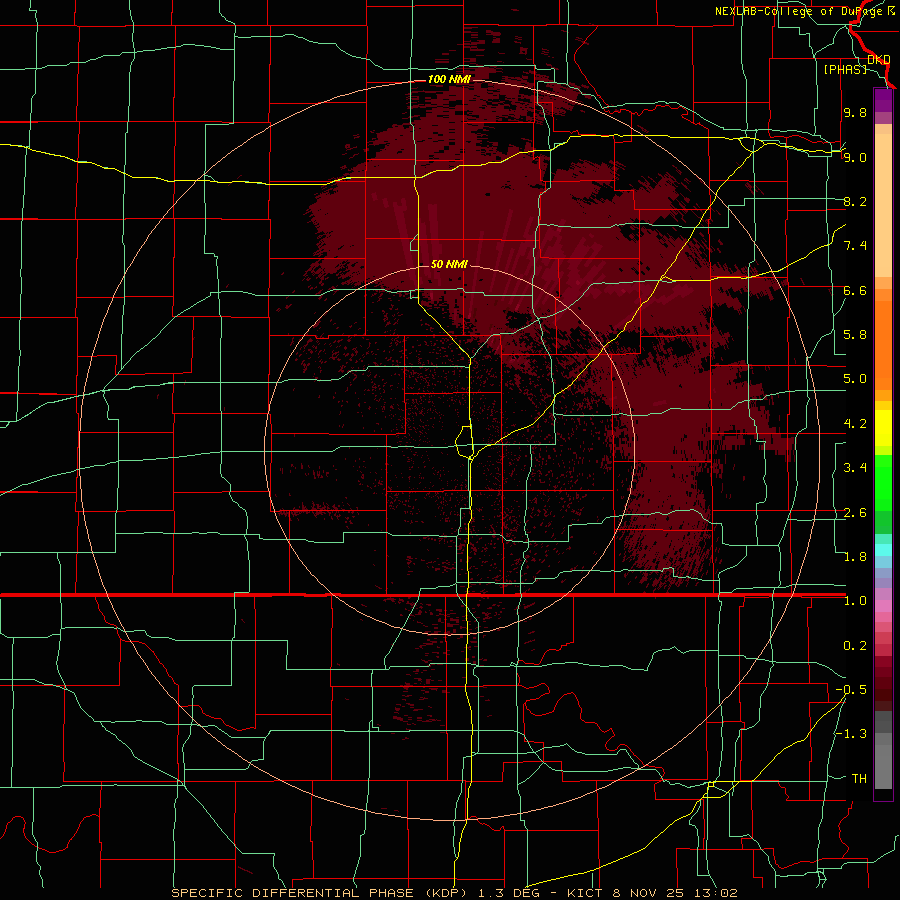Click the 7.4 value on the scale
The width and height of the screenshot is (900, 900).
pyautogui.click(x=855, y=246)
